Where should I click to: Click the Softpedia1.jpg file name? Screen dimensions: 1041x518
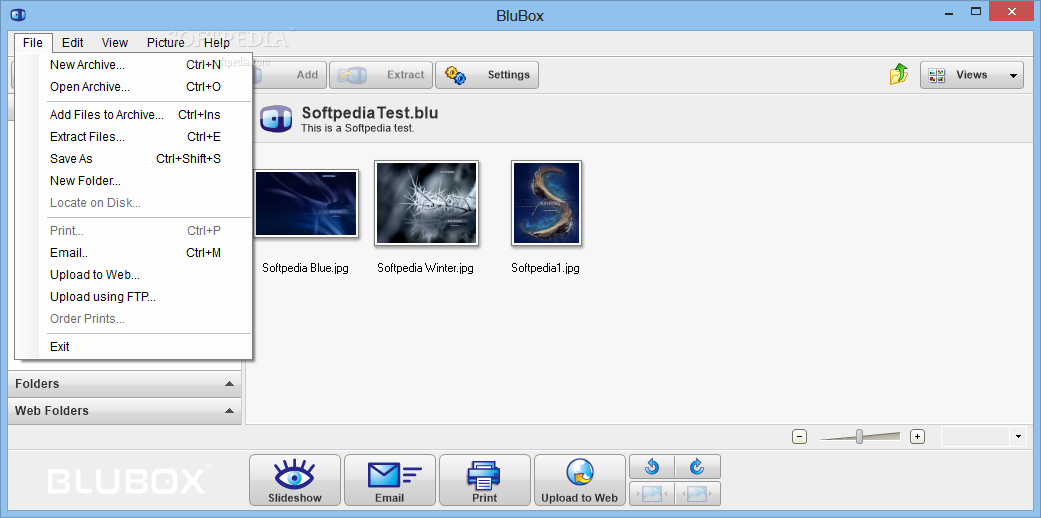pos(546,268)
